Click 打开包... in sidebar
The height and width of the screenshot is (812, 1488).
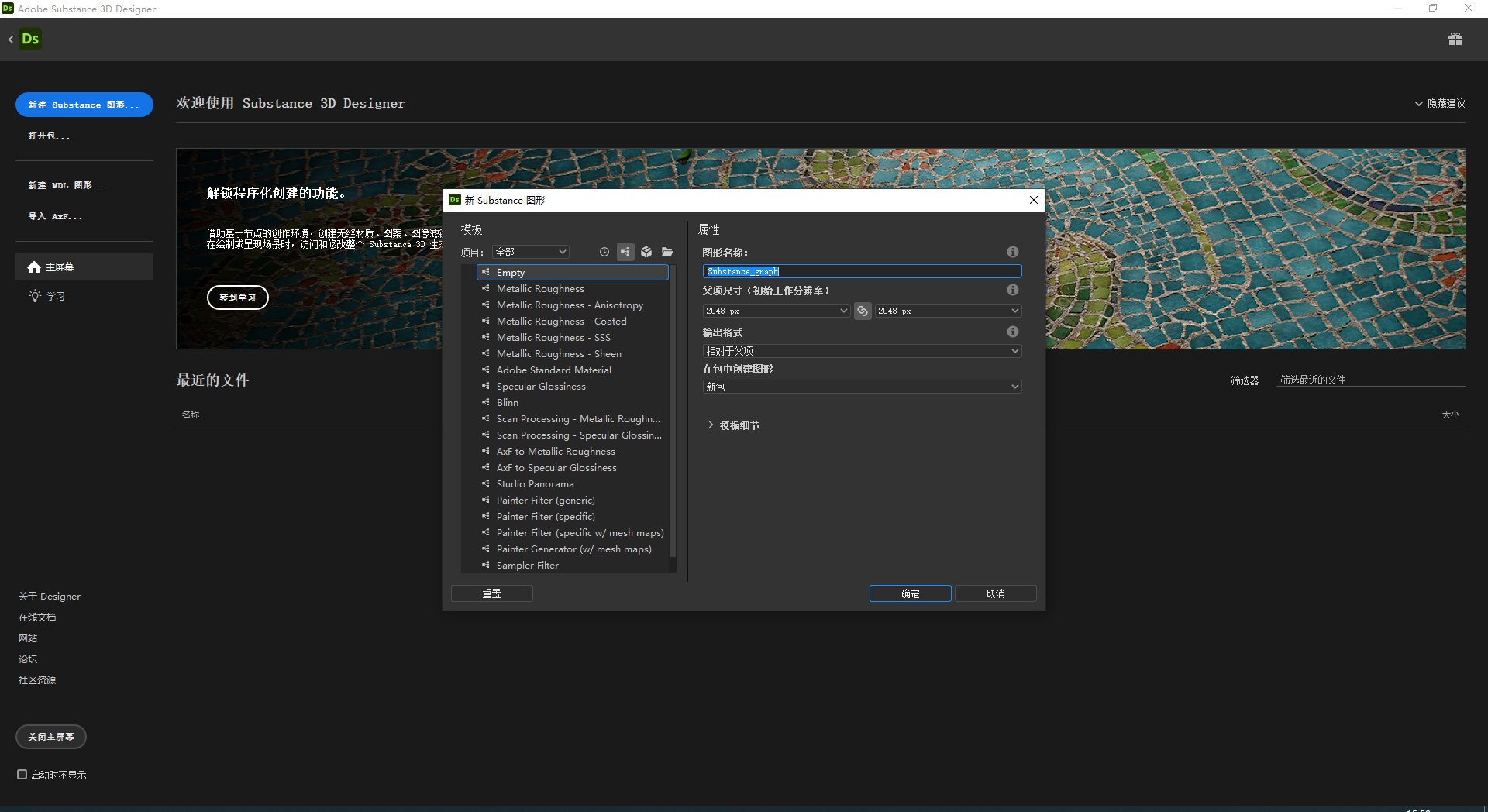pyautogui.click(x=49, y=136)
